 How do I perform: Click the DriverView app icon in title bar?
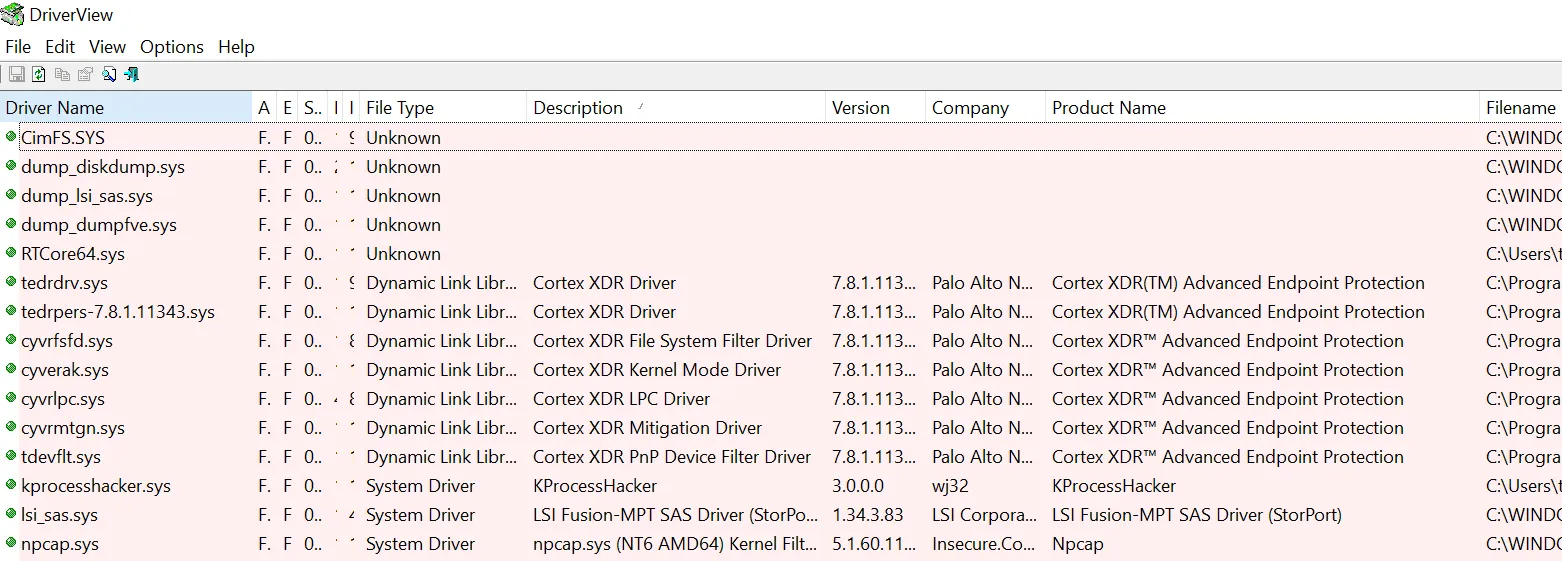coord(13,15)
